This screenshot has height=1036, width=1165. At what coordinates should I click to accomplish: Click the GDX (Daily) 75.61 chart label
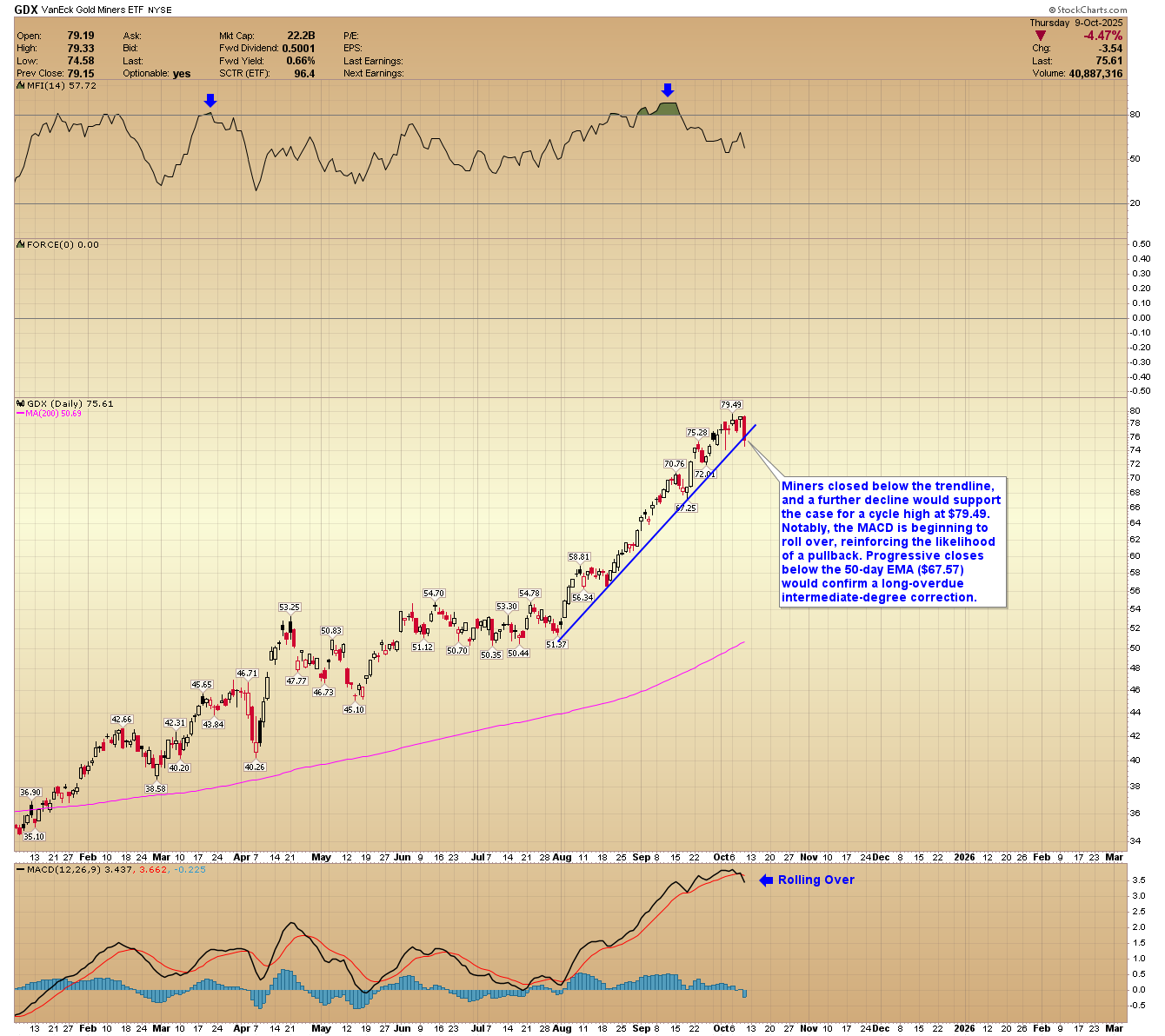[x=70, y=404]
